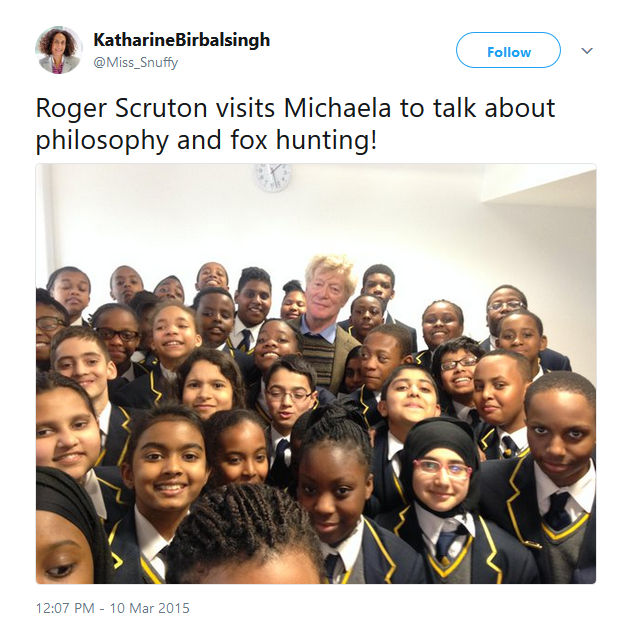Click the name Roger Scruton in tweet
This screenshot has width=632, height=628.
click(122, 108)
